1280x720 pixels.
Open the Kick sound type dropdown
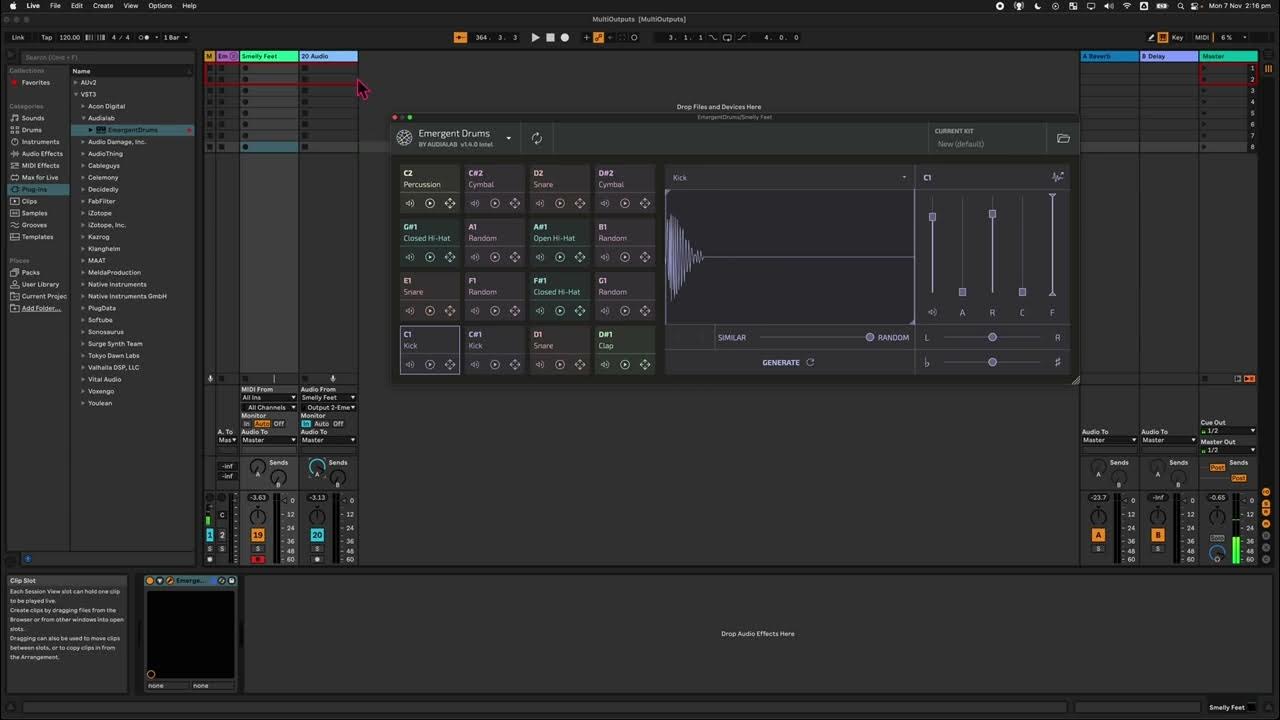(789, 177)
